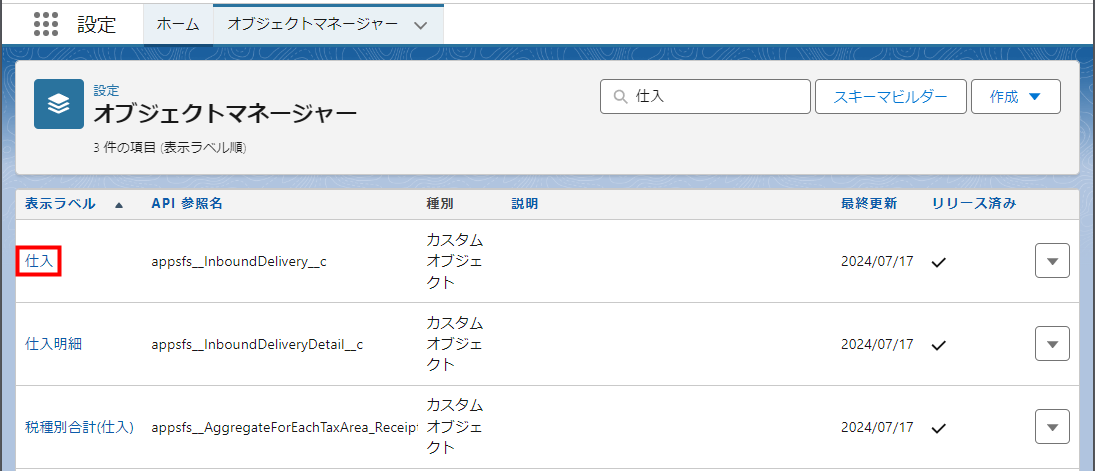Open the 税種別合計(仕入) object link
The width and height of the screenshot is (1095, 471).
tap(79, 427)
